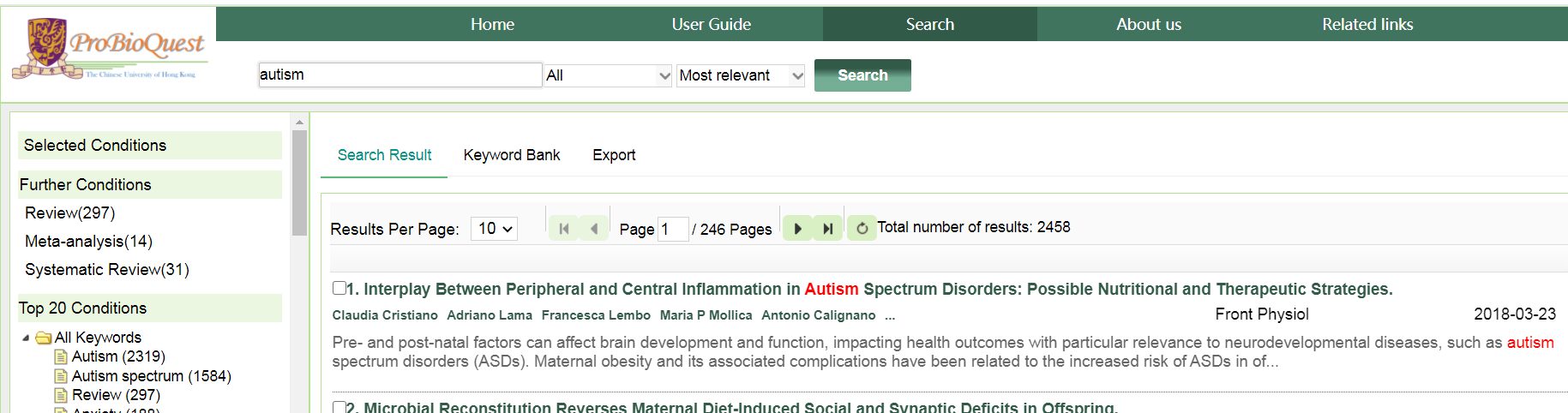
Task: Click the Review (297) document icon in tree
Action: (x=61, y=395)
